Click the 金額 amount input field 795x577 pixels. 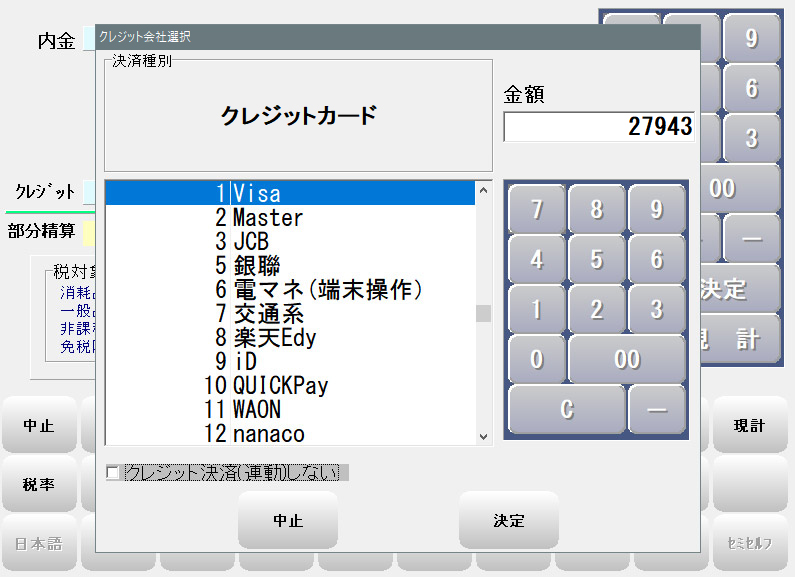tap(598, 127)
